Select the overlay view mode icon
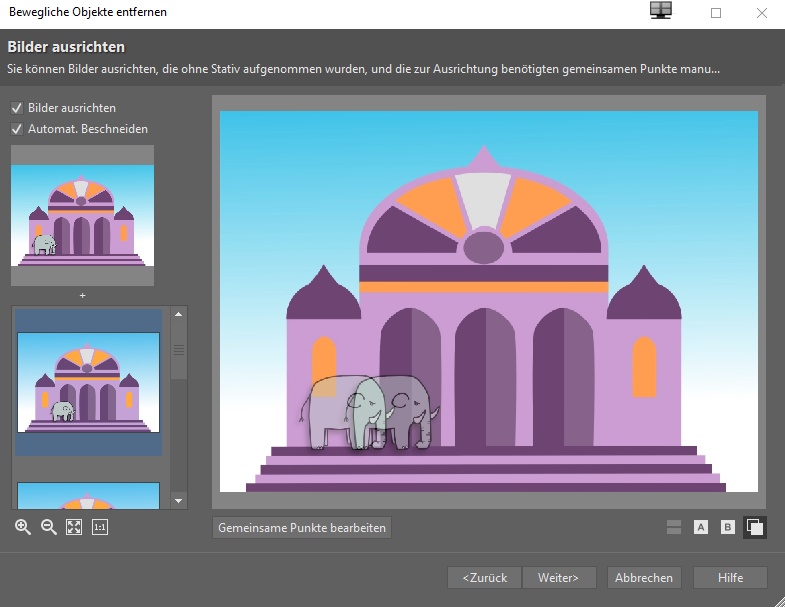 tap(755, 527)
